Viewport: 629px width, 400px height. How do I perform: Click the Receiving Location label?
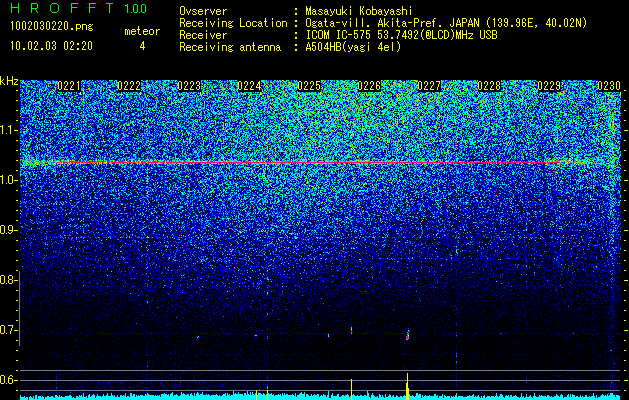tap(233, 23)
